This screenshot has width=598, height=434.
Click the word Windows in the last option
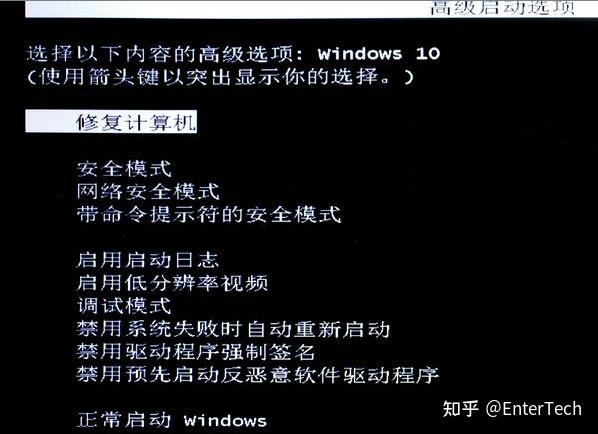[x=225, y=421]
